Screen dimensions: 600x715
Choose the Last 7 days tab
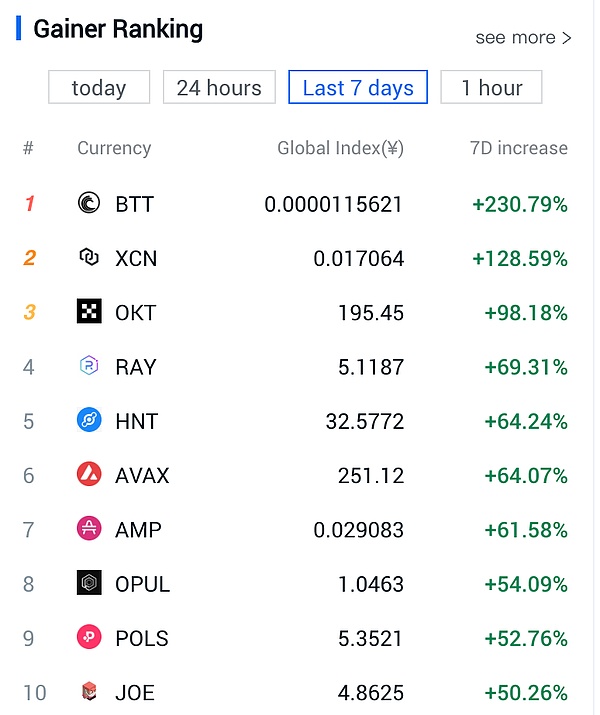click(x=358, y=88)
